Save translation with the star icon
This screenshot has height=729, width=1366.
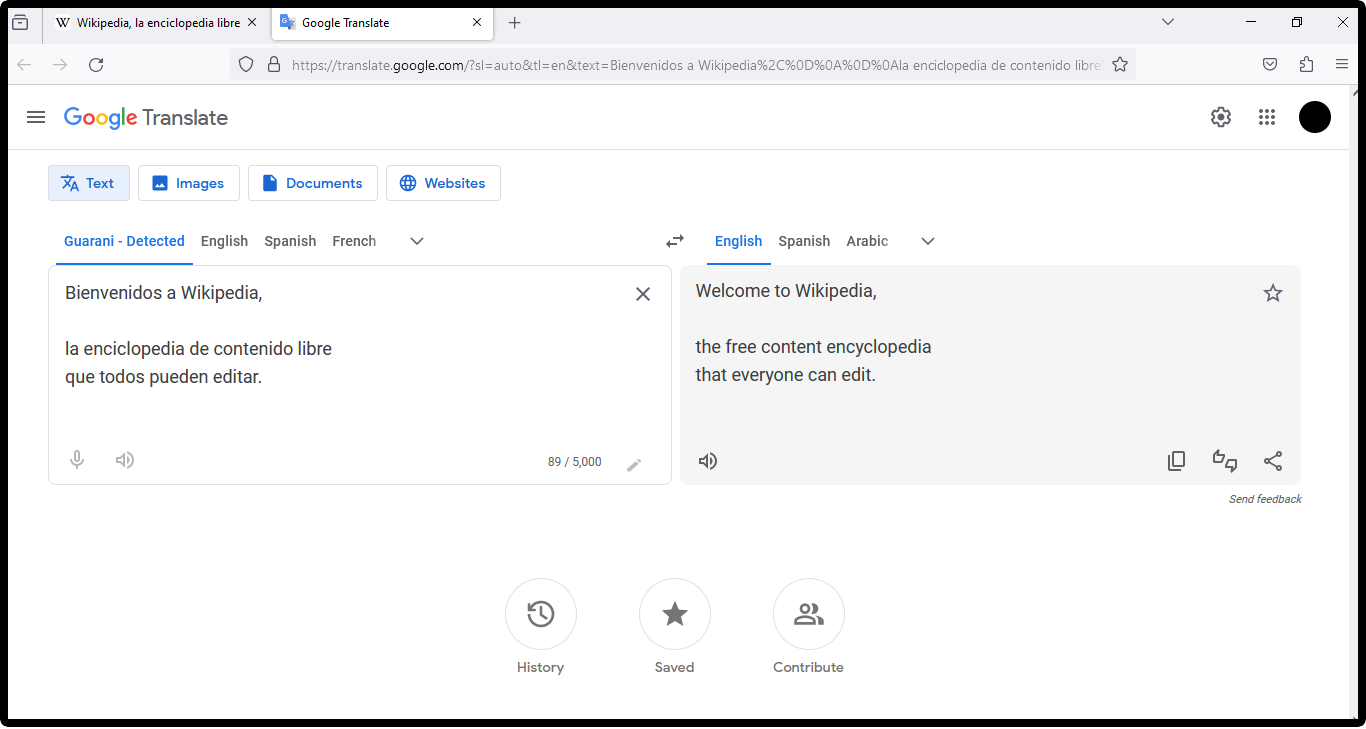tap(1273, 293)
